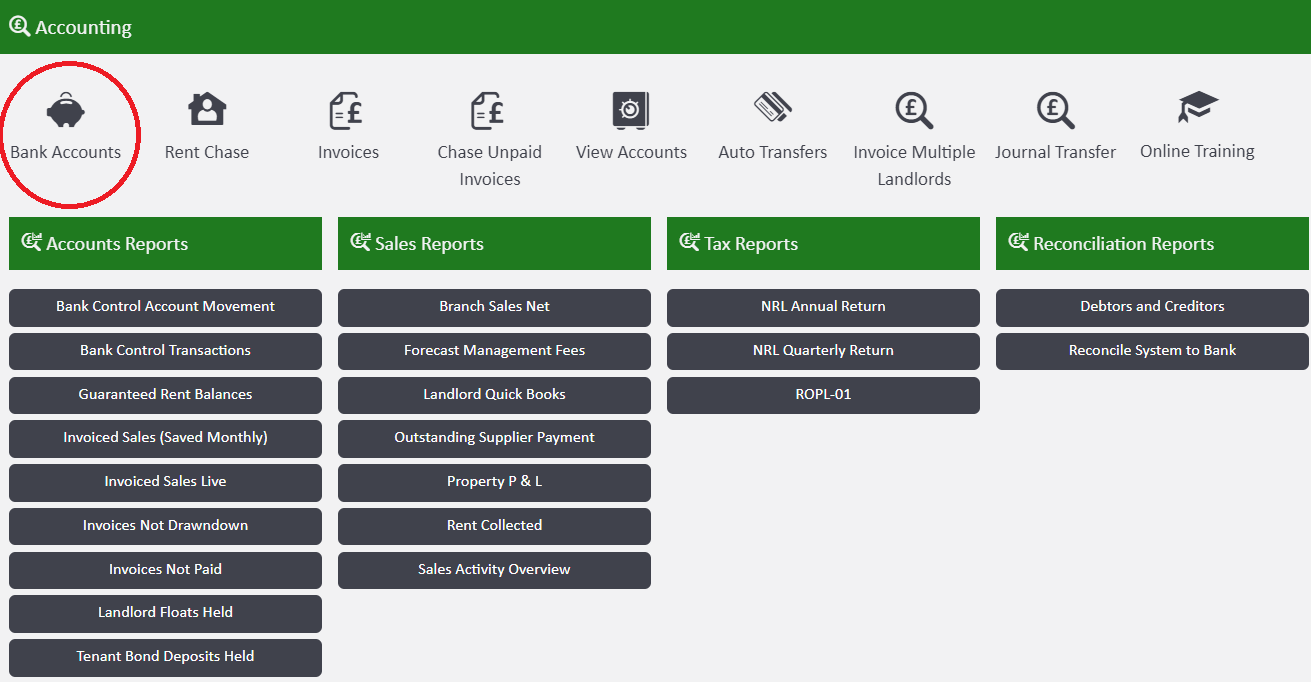Run the Guaranteed Rent Balances report
This screenshot has width=1311, height=682.
click(165, 395)
